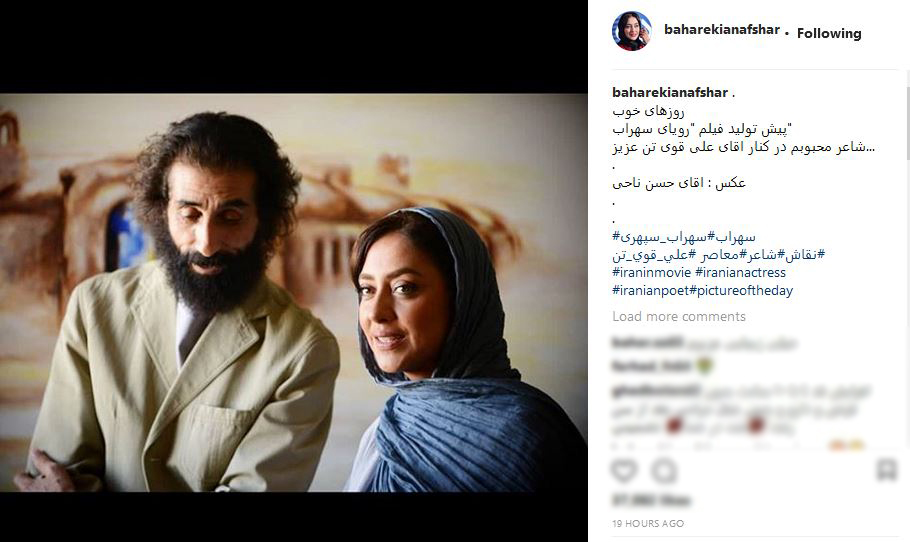This screenshot has width=910, height=542.
Task: Open the #iranianactress hashtag
Action: pos(740,273)
